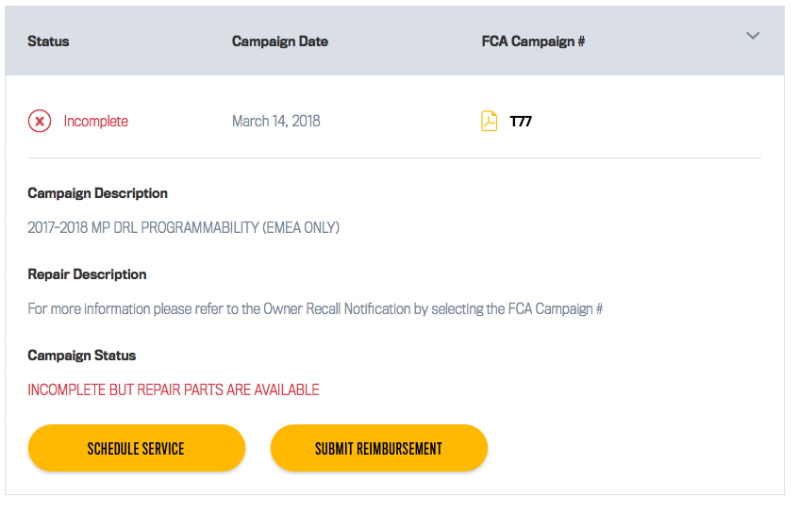
Task: Click the Repair Description heading
Action: pos(87,274)
